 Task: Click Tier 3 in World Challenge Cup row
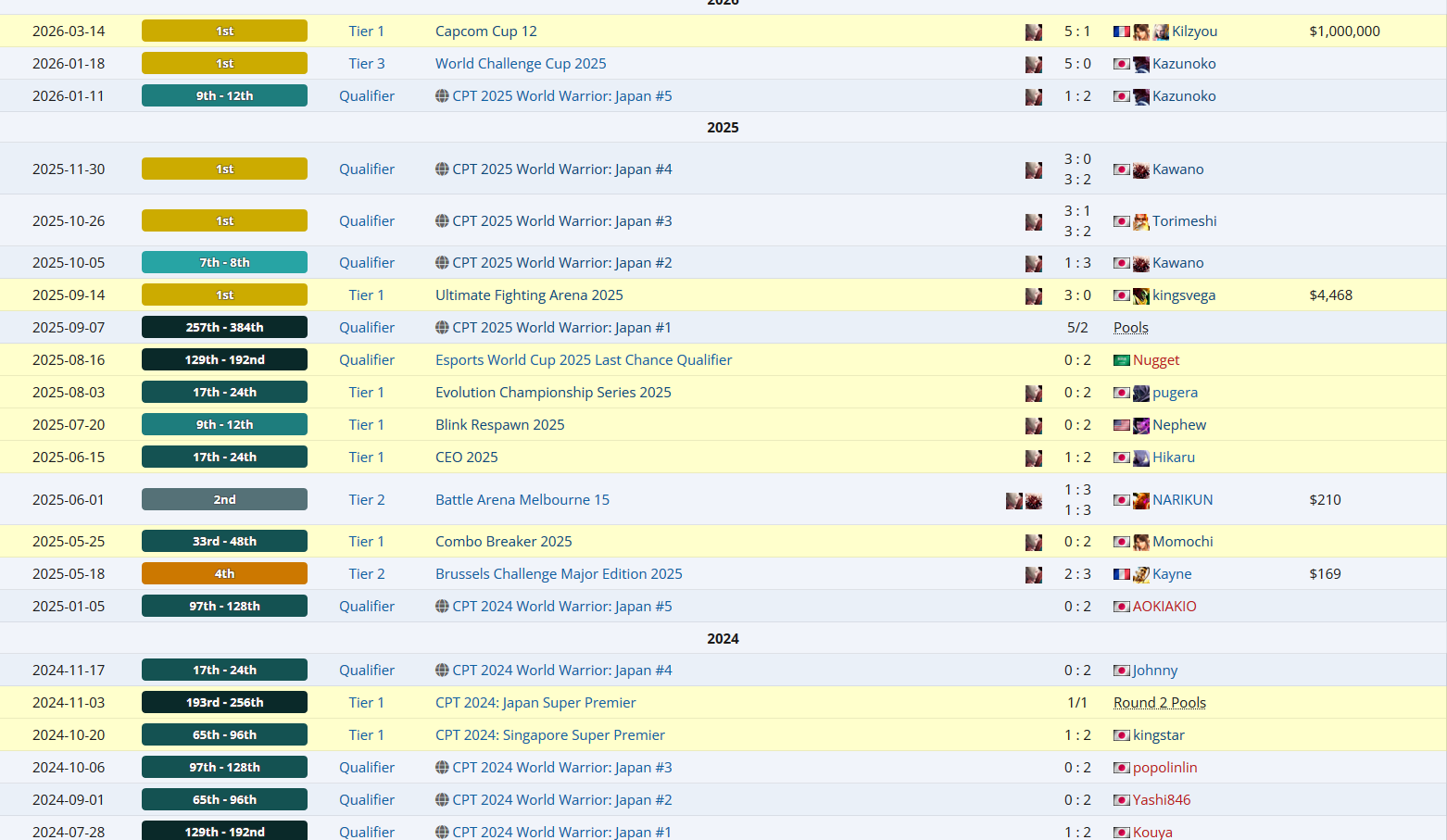[x=367, y=64]
